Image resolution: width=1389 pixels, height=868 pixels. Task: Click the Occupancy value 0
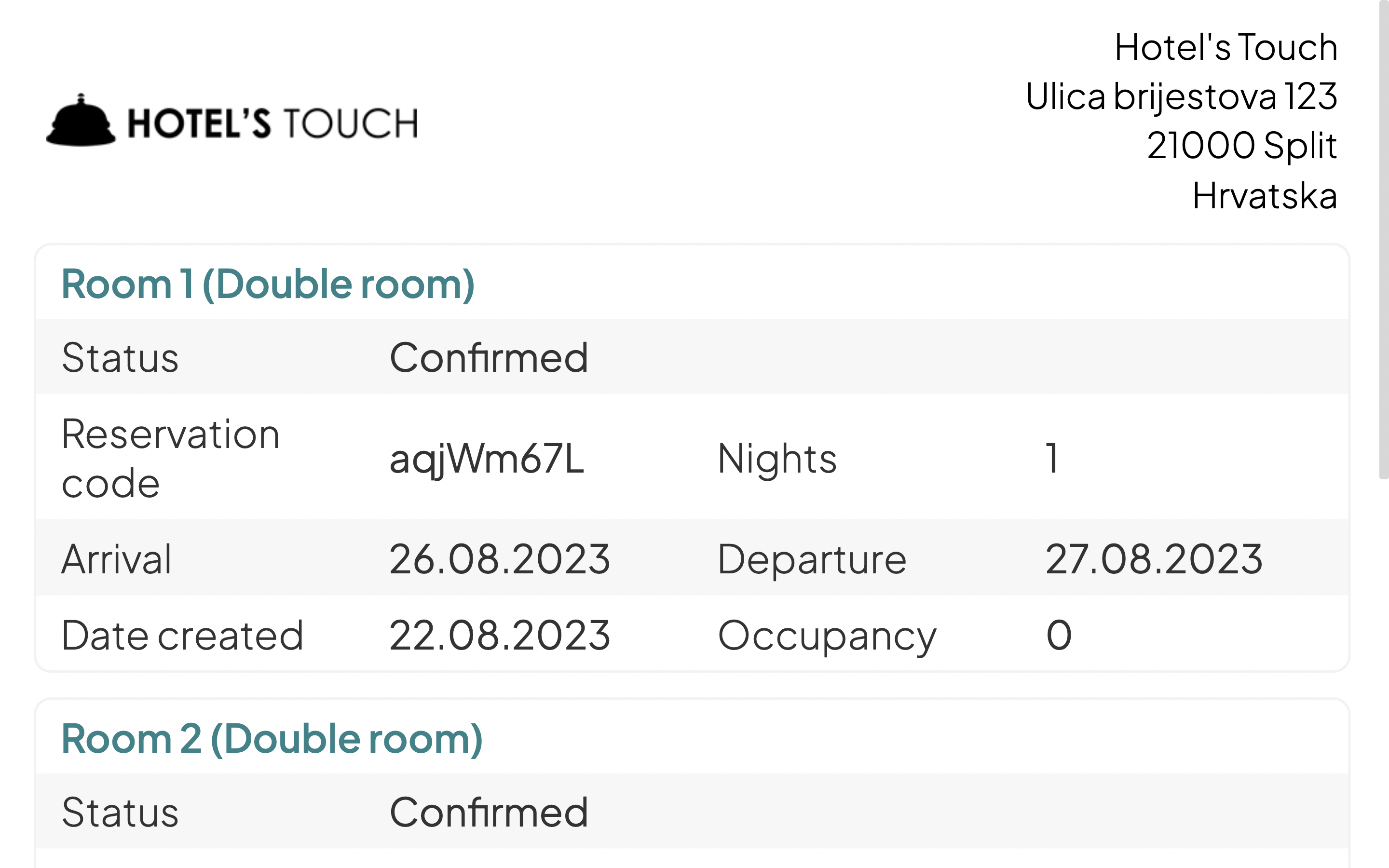(x=1059, y=635)
